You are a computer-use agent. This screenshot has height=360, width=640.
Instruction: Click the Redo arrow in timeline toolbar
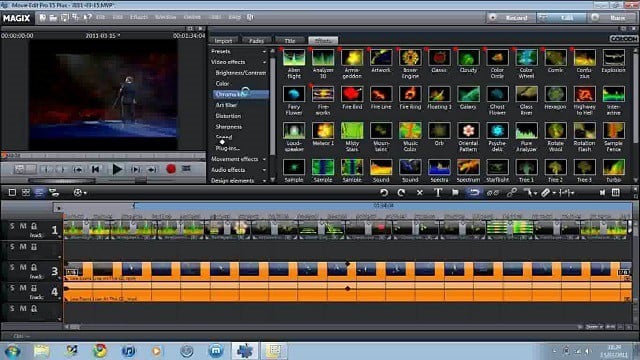click(x=402, y=192)
